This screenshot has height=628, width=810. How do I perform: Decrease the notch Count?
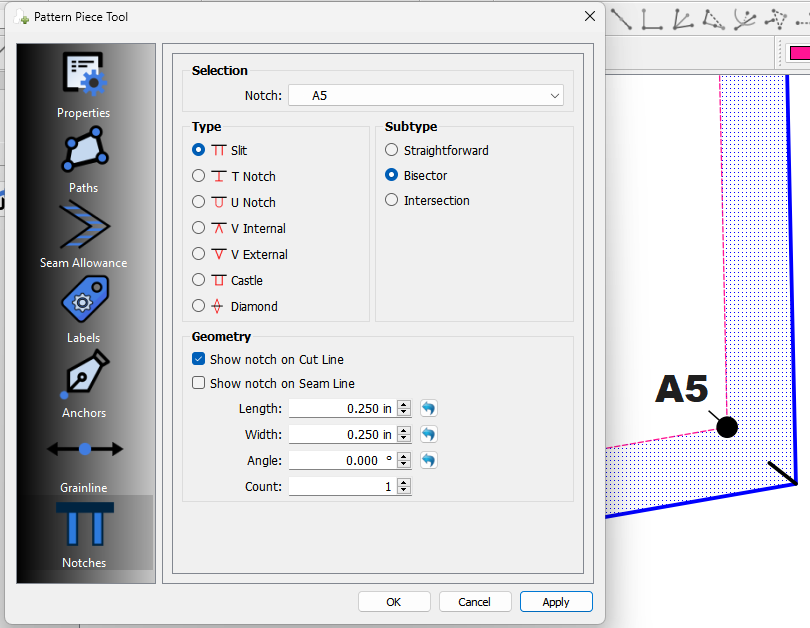[x=404, y=490]
